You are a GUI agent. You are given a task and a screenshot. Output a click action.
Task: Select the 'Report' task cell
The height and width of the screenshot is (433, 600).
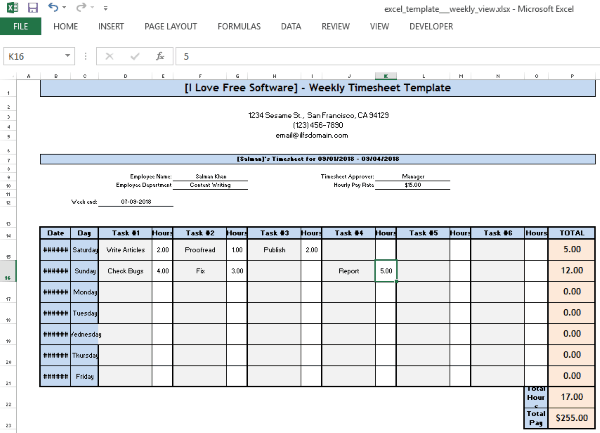tap(349, 271)
